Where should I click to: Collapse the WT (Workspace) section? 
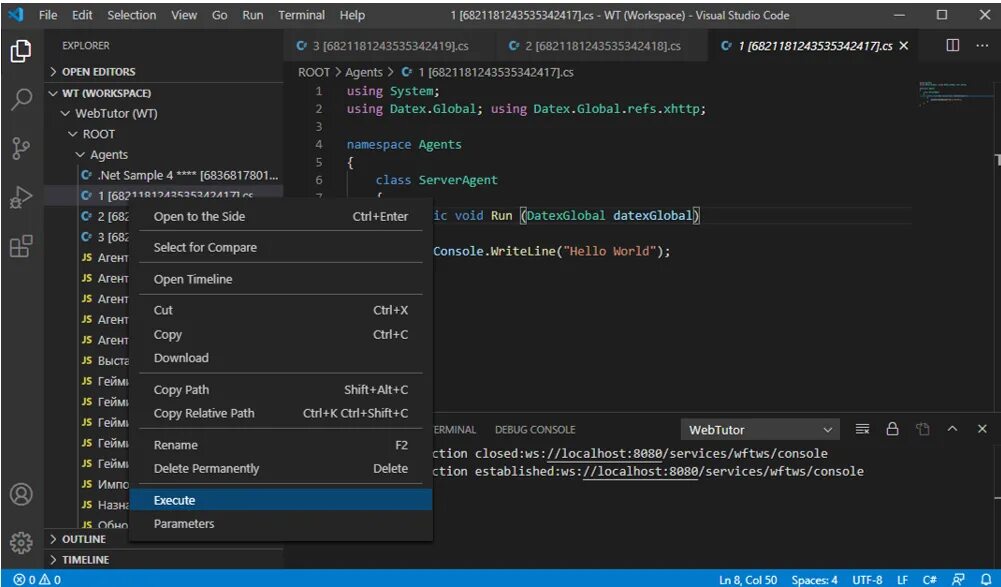[x=165, y=93]
